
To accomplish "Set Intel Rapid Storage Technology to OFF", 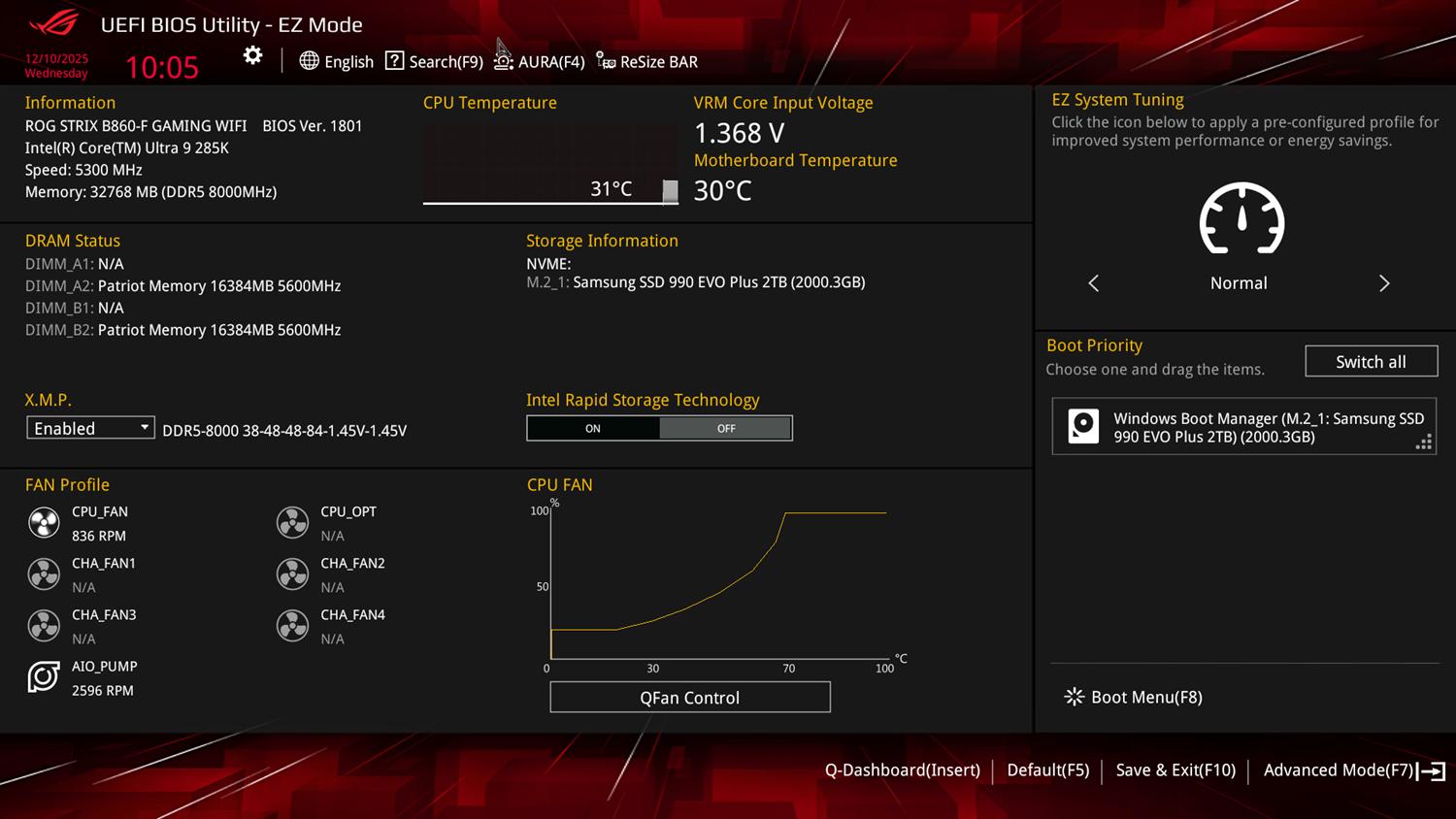I will 726,429.
